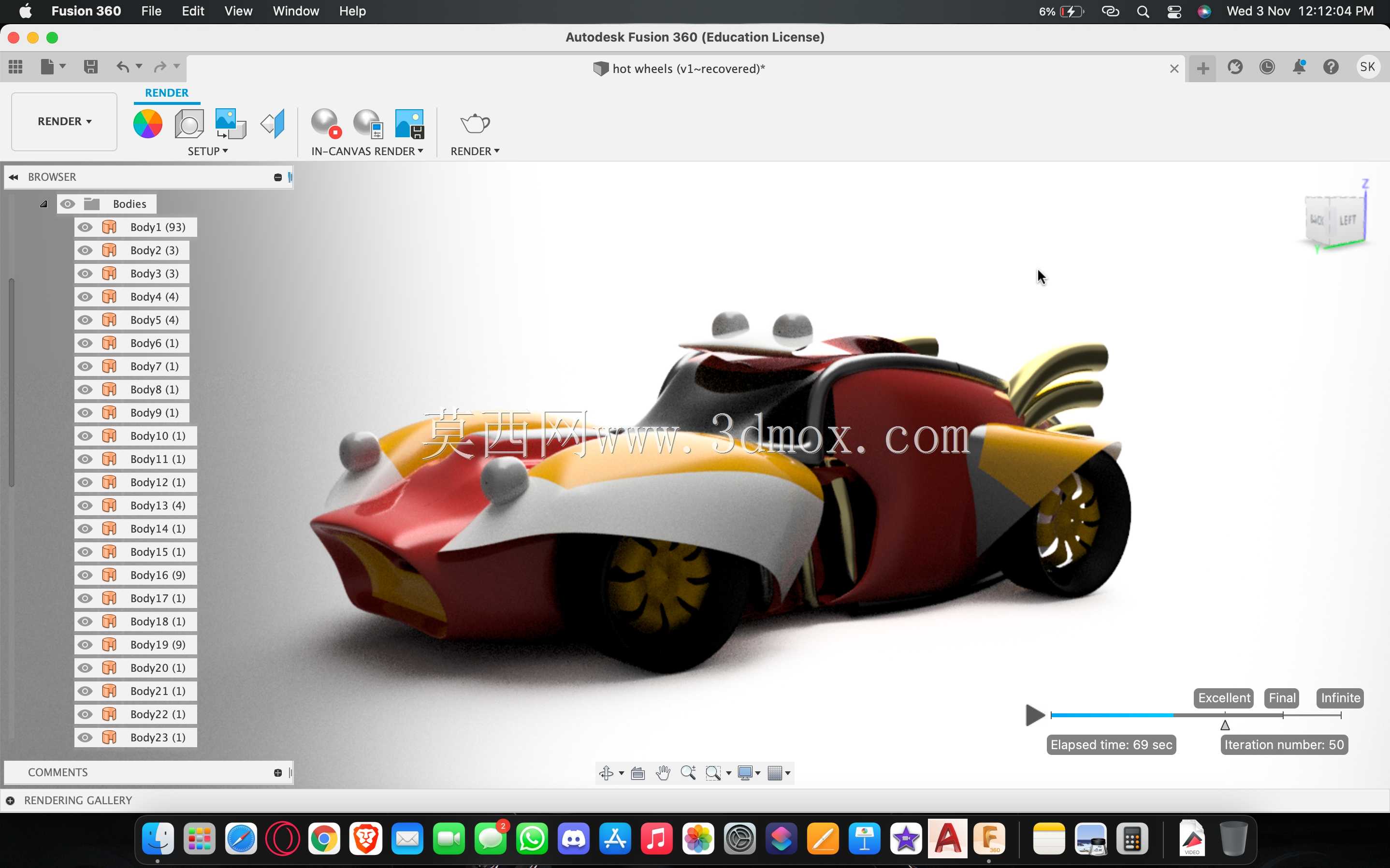Collapse the Bodies folder tree

coord(43,204)
